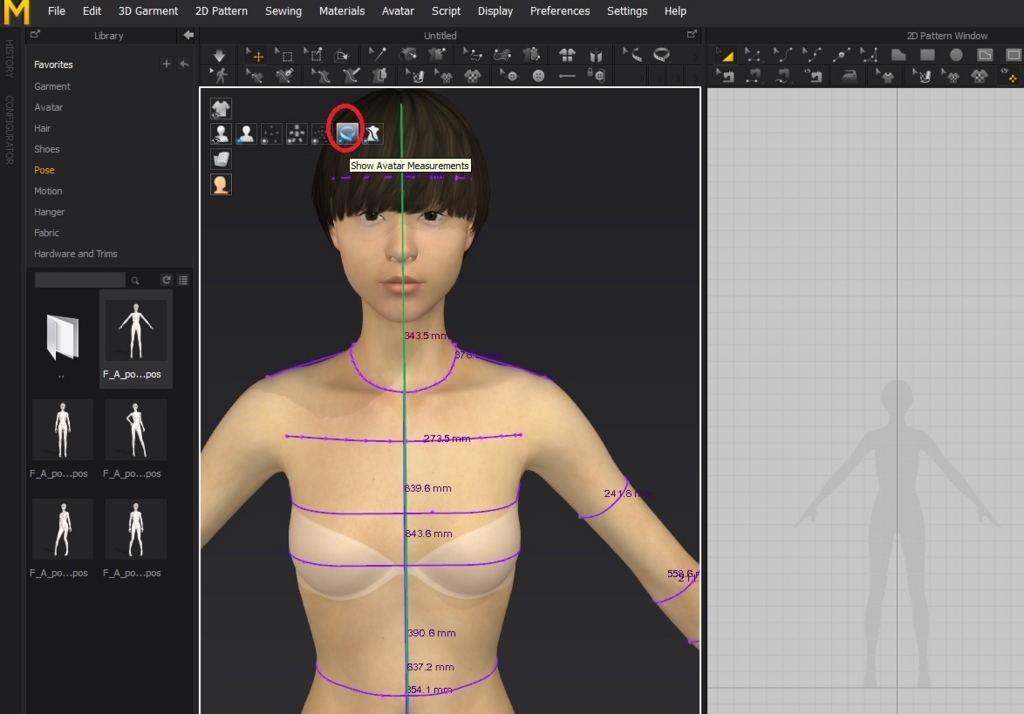Select the Ellipse pattern tool
The height and width of the screenshot is (714, 1024).
[x=956, y=56]
